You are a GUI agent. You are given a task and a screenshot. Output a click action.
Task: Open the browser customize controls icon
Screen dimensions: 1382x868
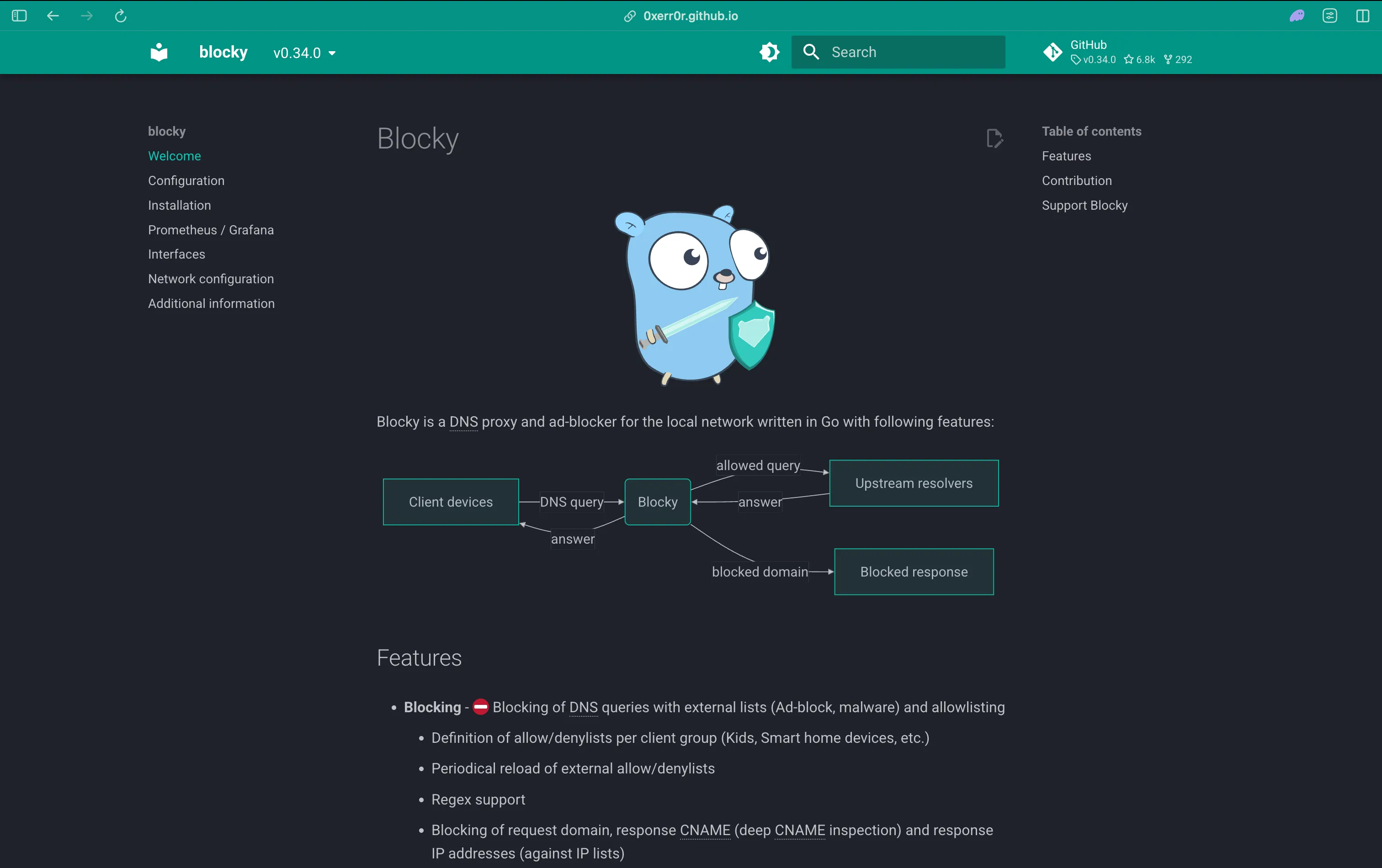coord(1330,16)
